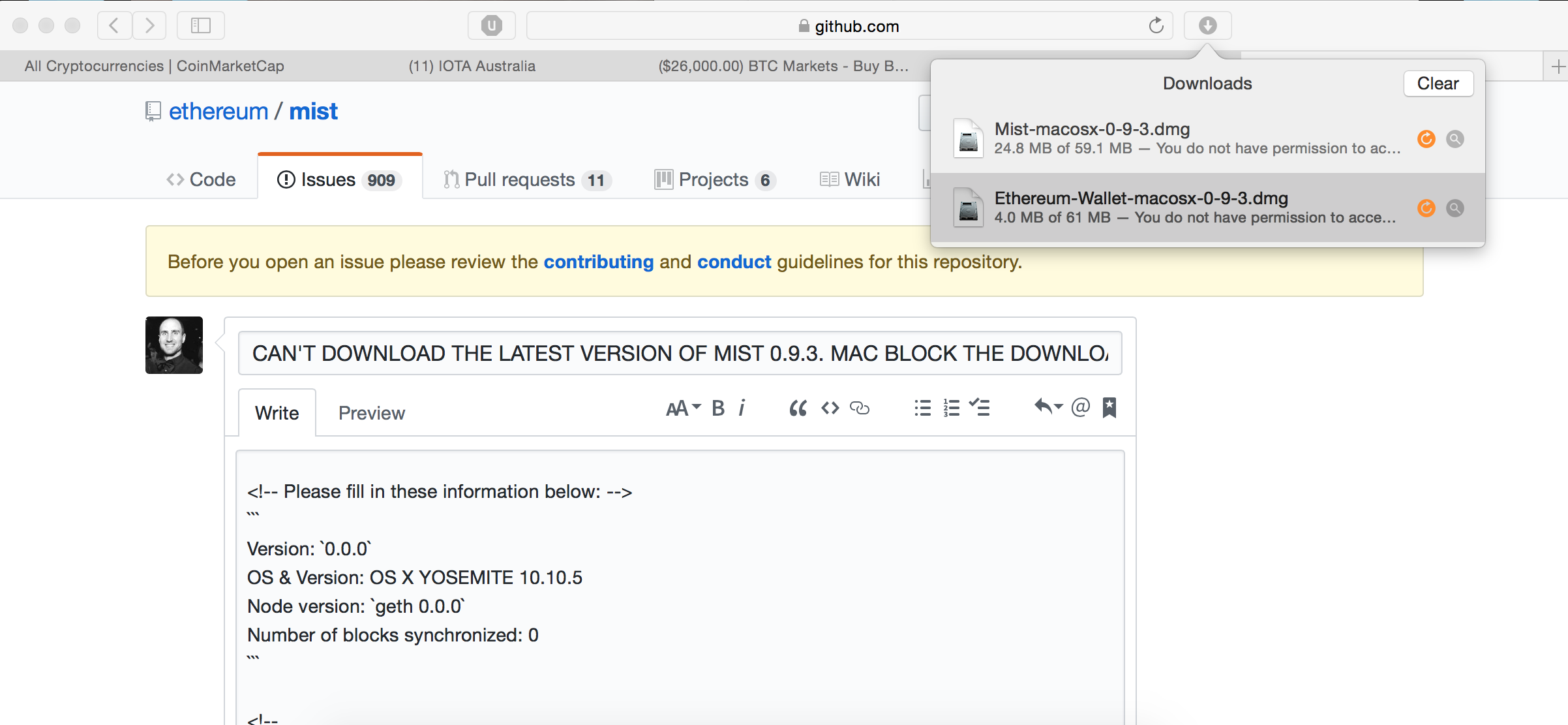Switch to the Code tab
Viewport: 1568px width, 725px height.
coord(201,179)
